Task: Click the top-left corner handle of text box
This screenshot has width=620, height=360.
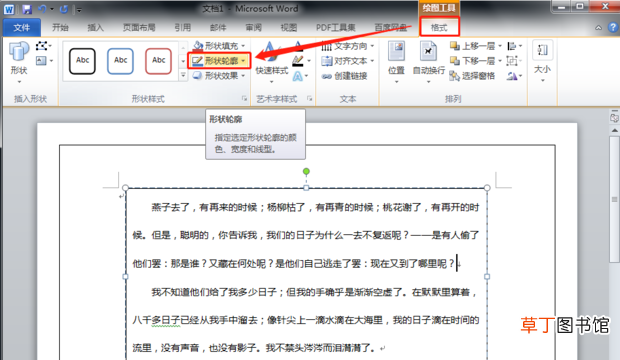Action: 125,188
